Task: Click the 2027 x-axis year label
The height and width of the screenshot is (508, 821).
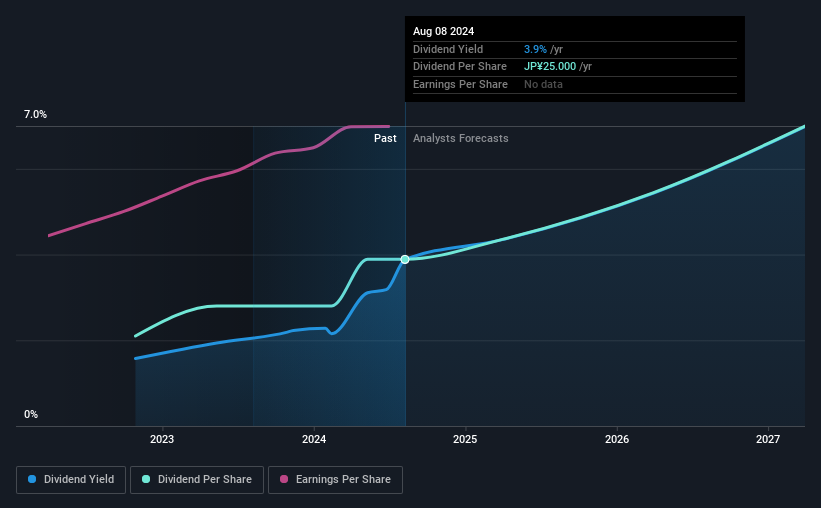Action: pyautogui.click(x=768, y=439)
